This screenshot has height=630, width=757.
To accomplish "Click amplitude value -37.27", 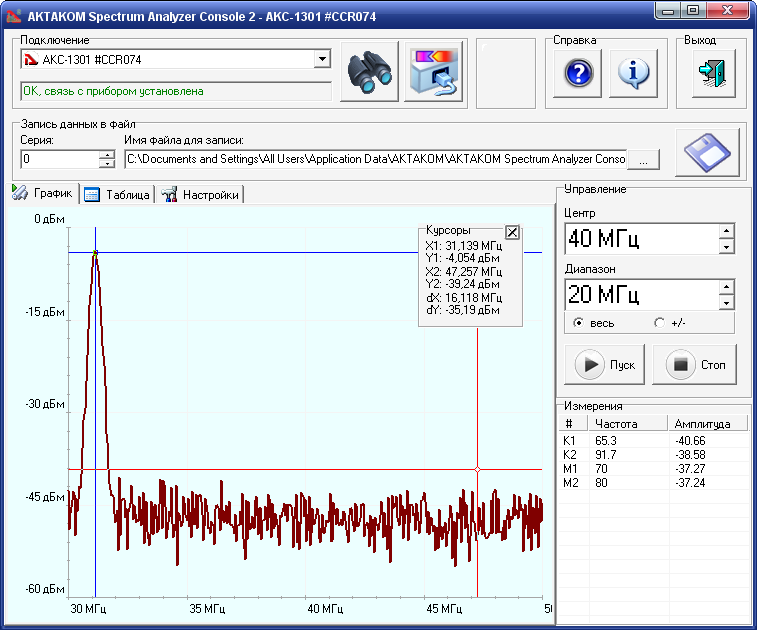I will (690, 468).
